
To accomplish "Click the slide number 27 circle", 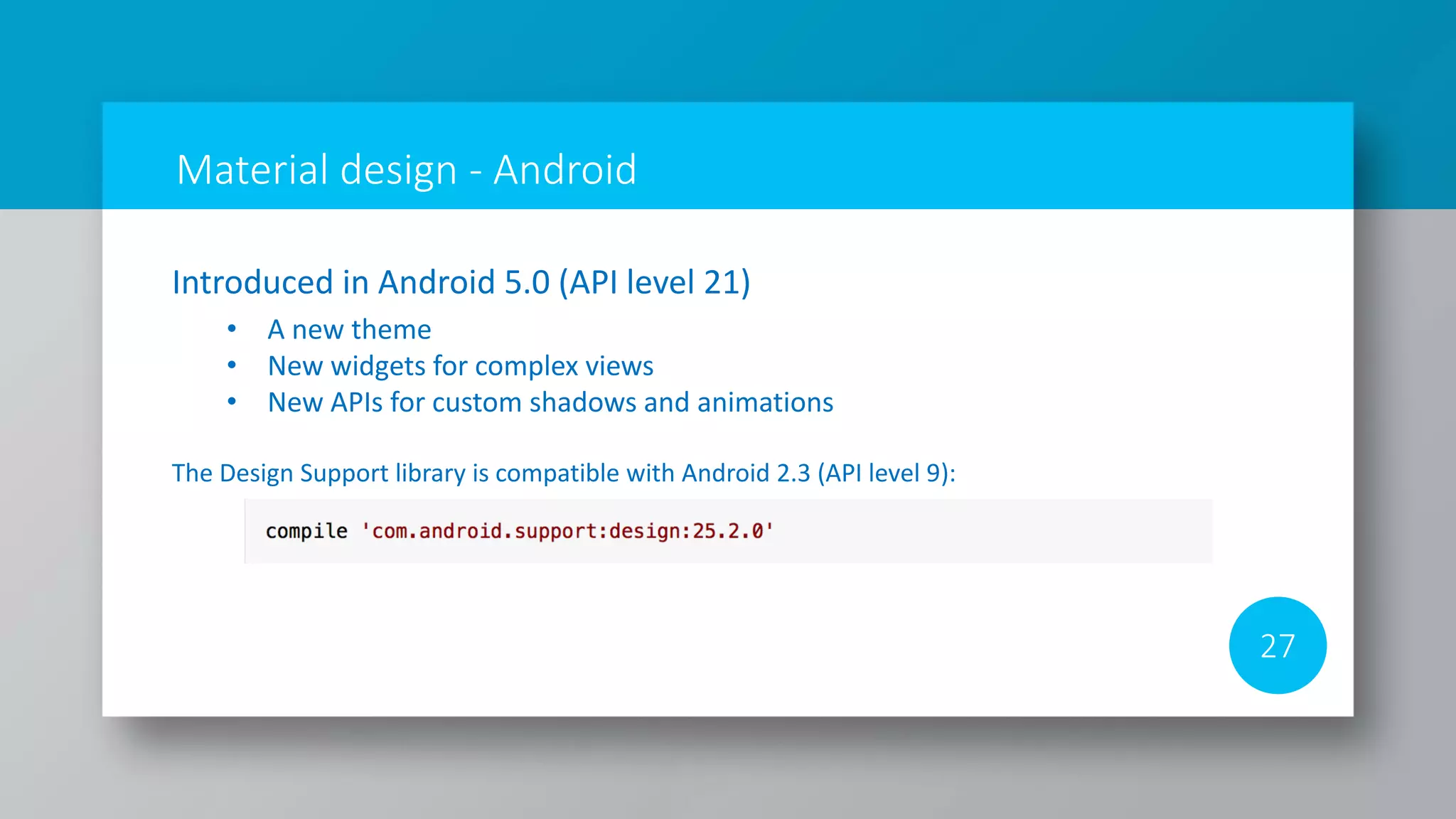I will tap(1278, 646).
